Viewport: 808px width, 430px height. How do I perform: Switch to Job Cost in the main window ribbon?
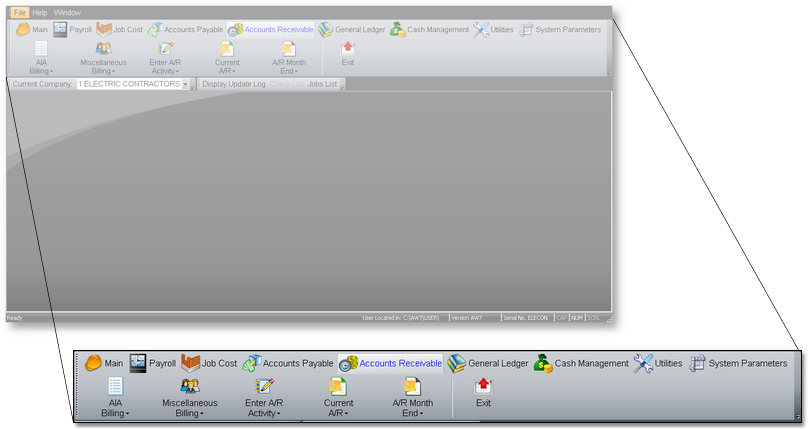[120, 29]
